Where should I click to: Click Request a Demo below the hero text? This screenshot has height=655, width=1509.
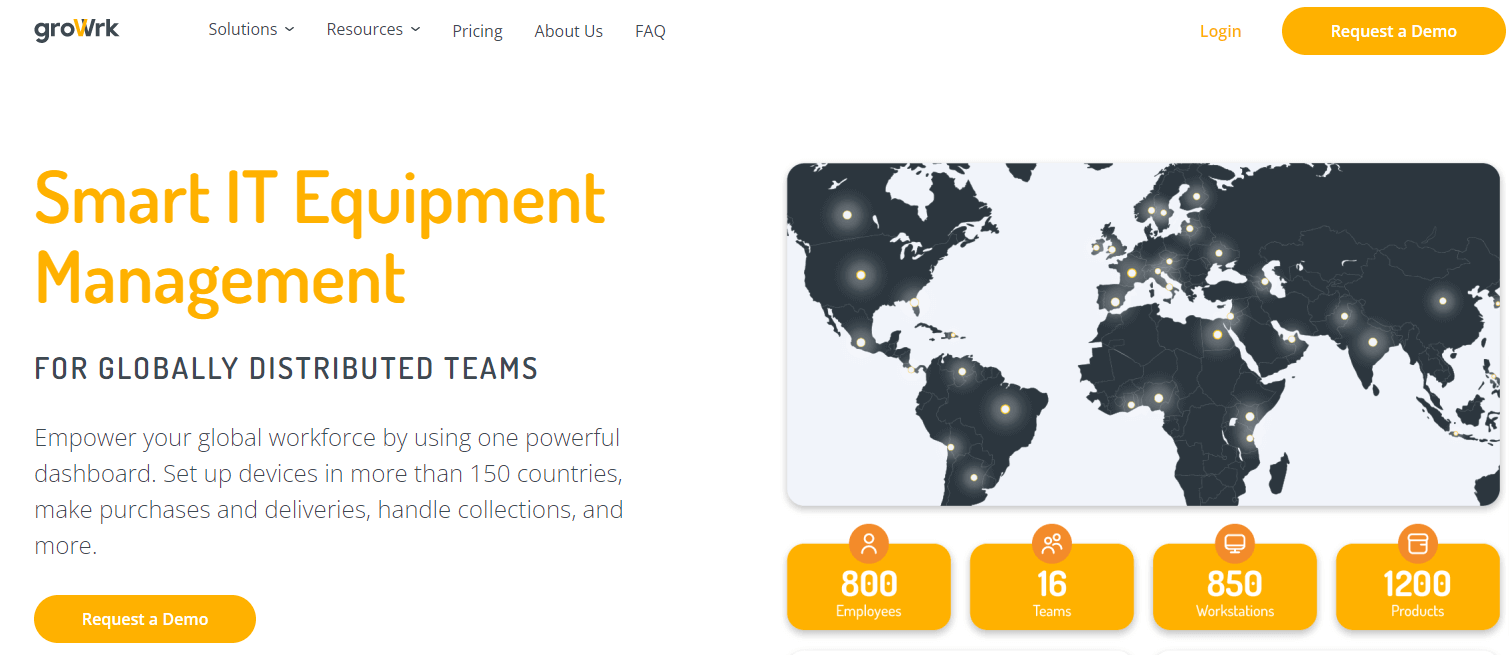click(144, 619)
